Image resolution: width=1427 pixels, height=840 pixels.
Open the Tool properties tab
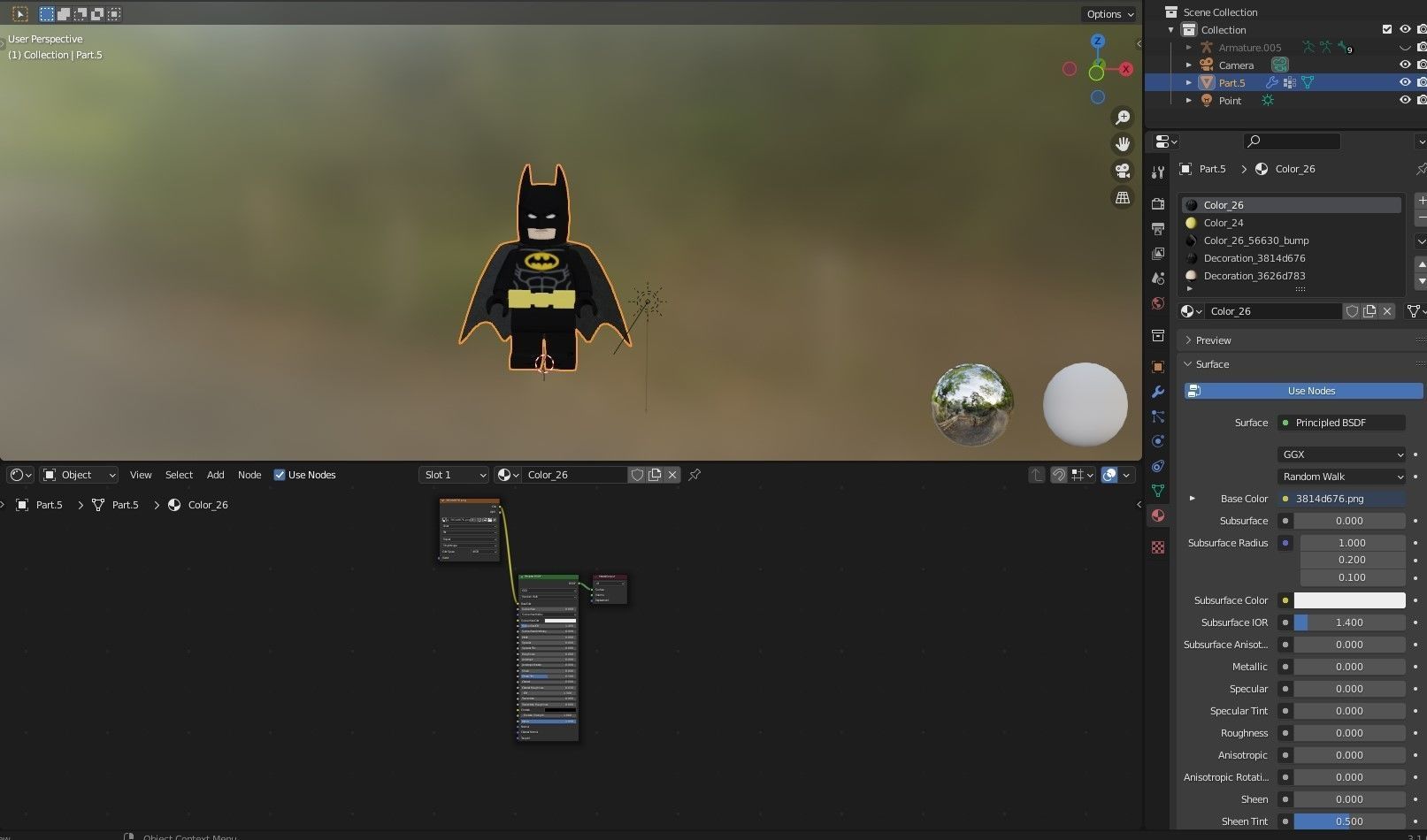click(x=1158, y=172)
